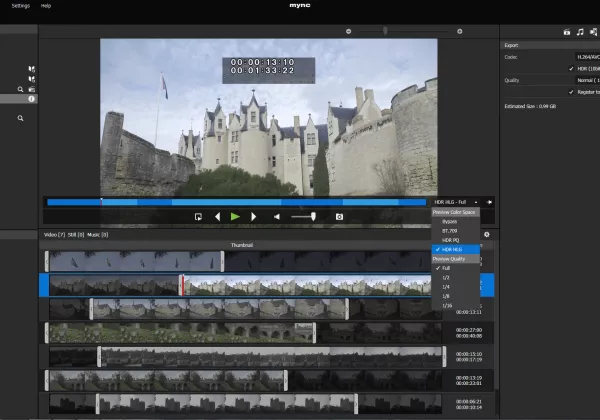The height and width of the screenshot is (420, 600).
Task: Capture a still frame with the camera icon
Action: pyautogui.click(x=339, y=217)
